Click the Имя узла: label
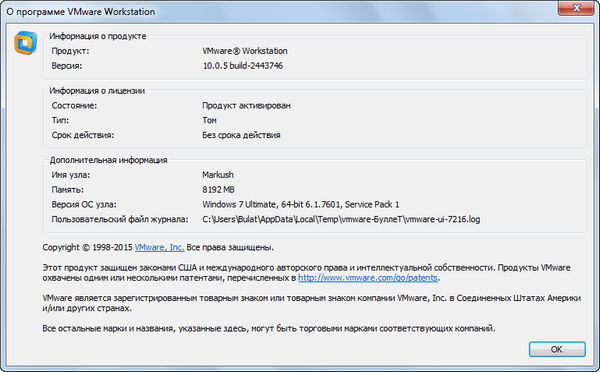 click(71, 175)
